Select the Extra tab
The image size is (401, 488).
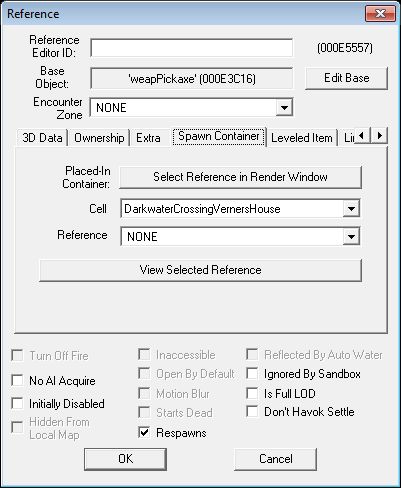click(x=148, y=138)
